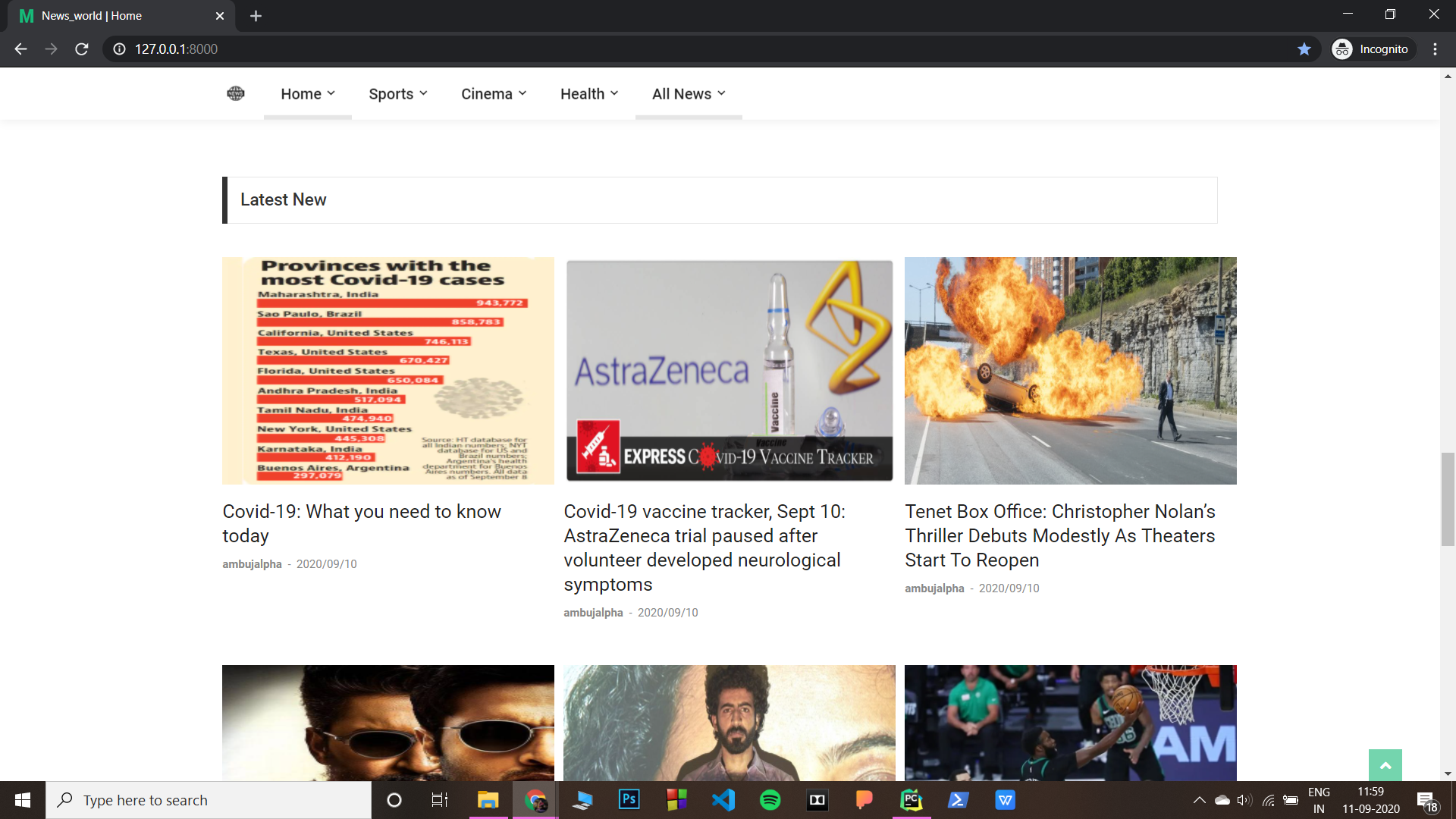Click the ENG IN language indicator
Screen dimensions: 1456x819
pyautogui.click(x=1319, y=800)
